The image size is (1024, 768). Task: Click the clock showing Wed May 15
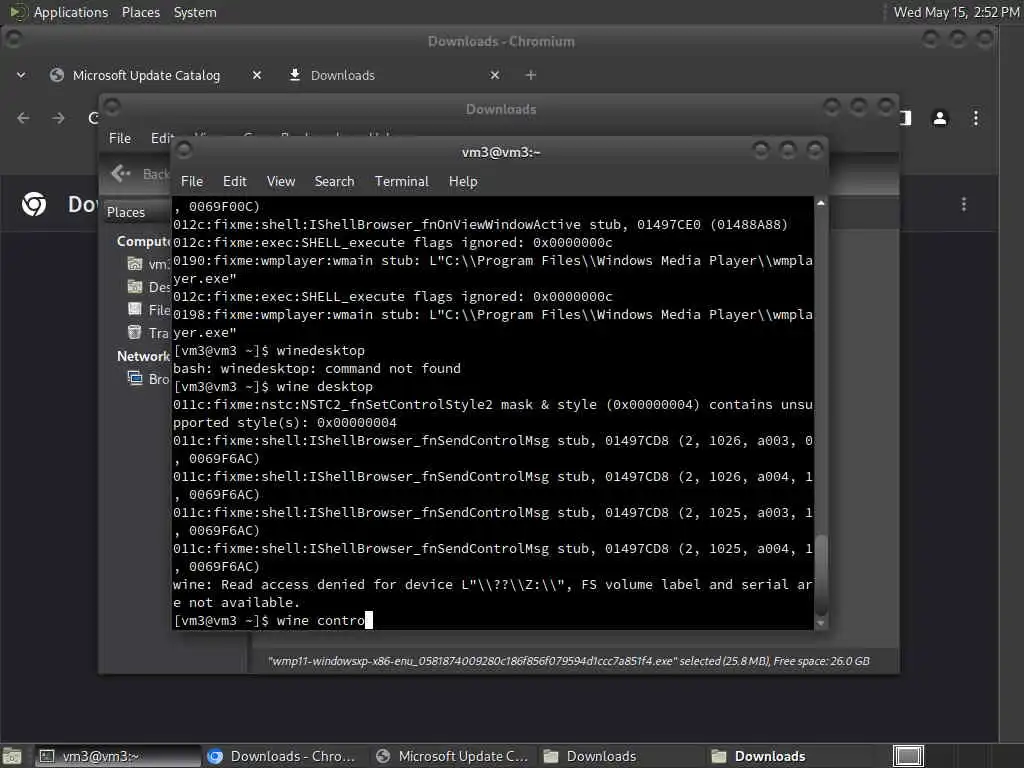tap(956, 12)
